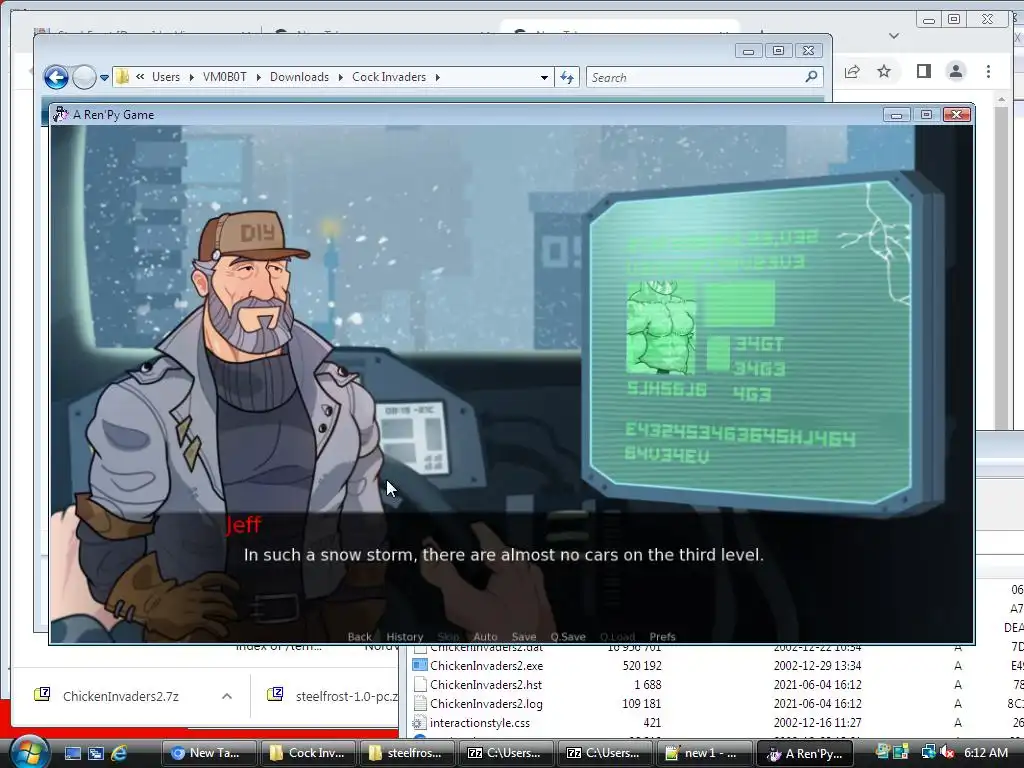Click the folder icon in Explorer address bar
The height and width of the screenshot is (768, 1024).
[122, 77]
